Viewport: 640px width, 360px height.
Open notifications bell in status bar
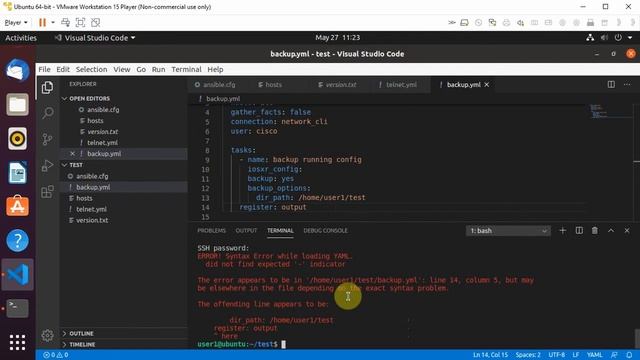point(629,355)
